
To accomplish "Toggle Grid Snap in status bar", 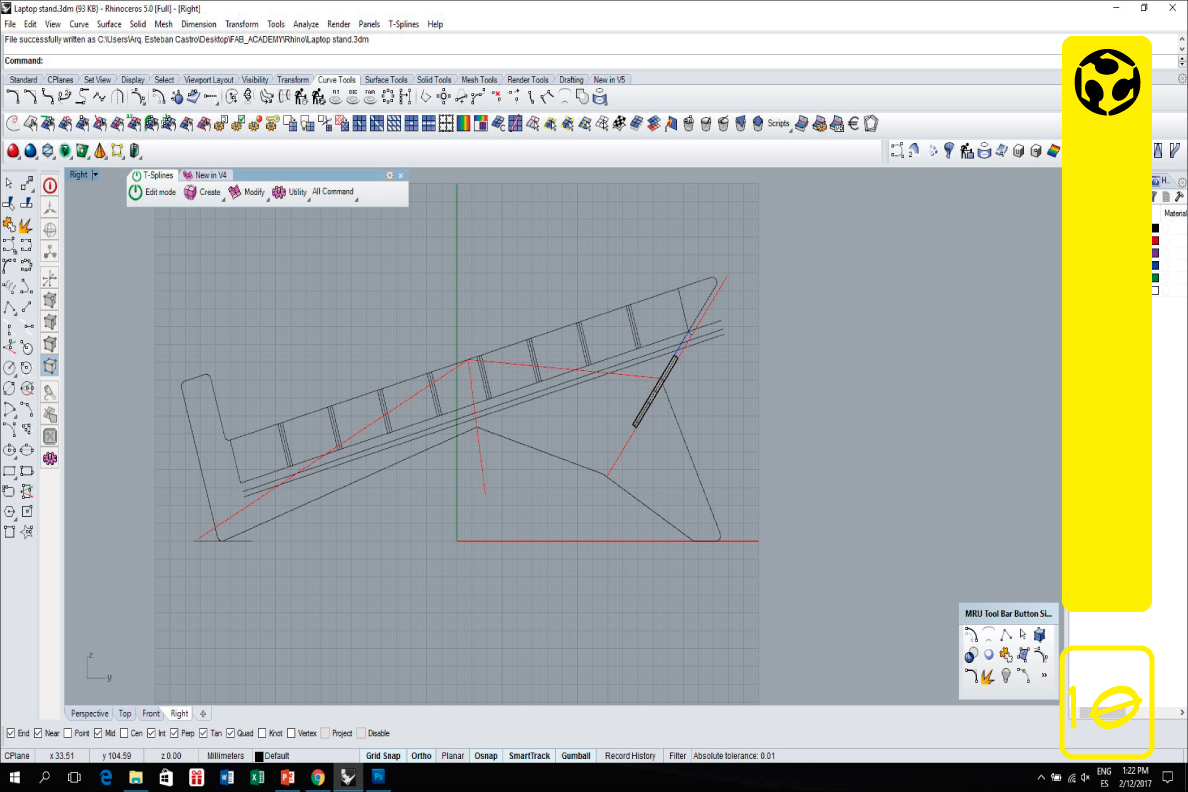I will 383,756.
